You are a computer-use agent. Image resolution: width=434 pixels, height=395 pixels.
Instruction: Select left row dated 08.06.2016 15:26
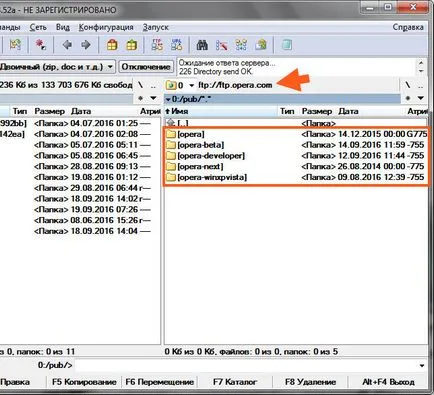pyautogui.click(x=80, y=220)
